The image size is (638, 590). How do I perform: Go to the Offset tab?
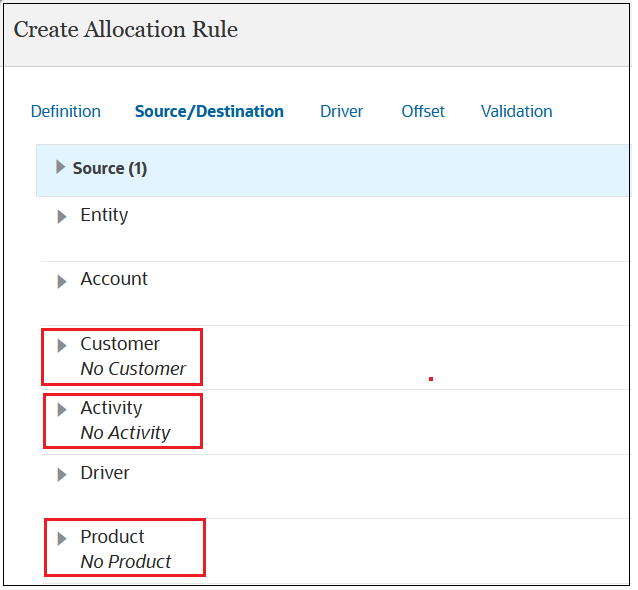[423, 112]
